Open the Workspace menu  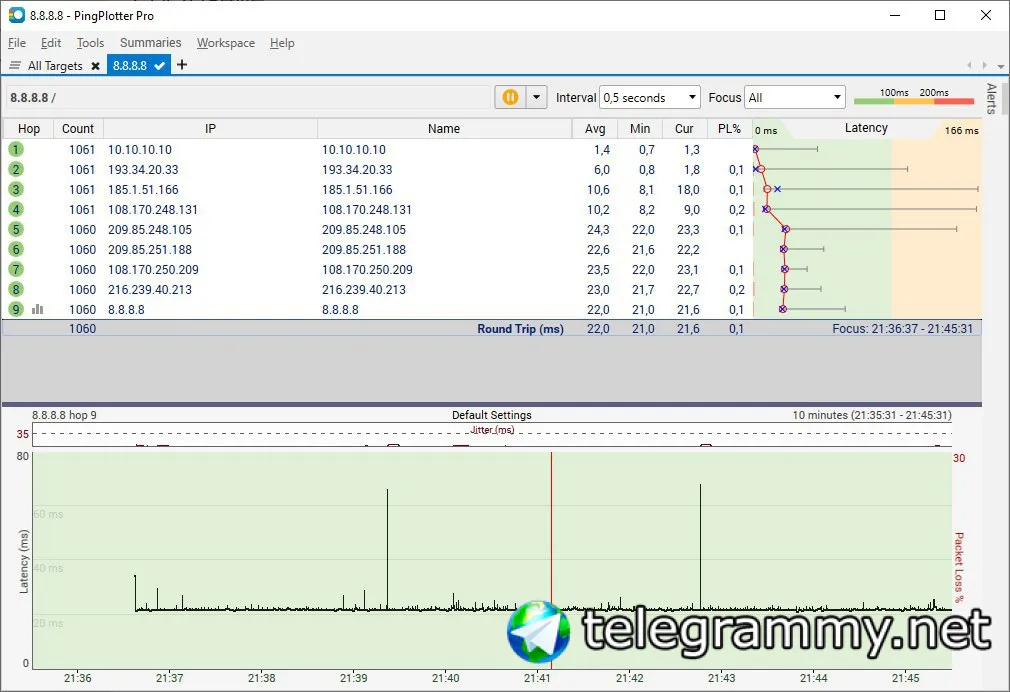coord(225,43)
